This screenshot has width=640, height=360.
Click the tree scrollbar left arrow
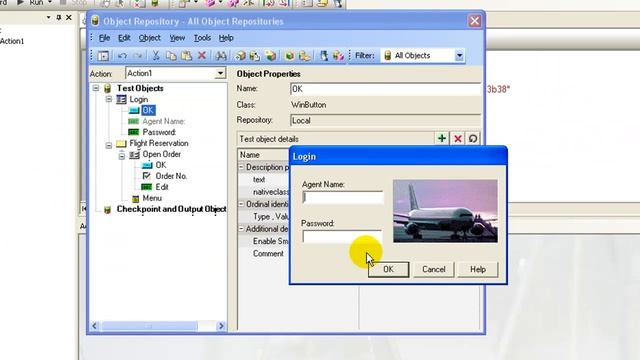[x=95, y=326]
